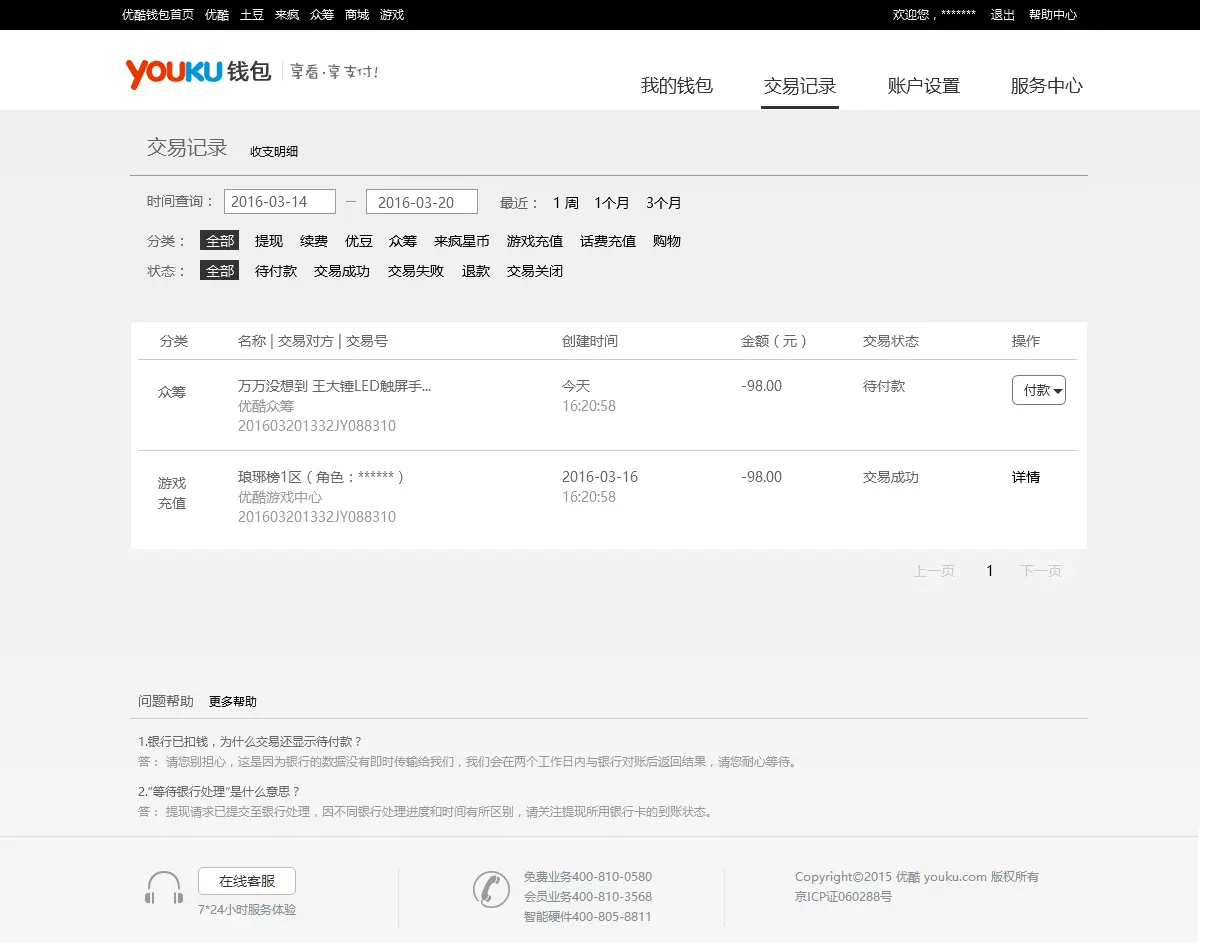The image size is (1209, 951).
Task: Open 帮助中心 in top bar
Action: click(1053, 15)
